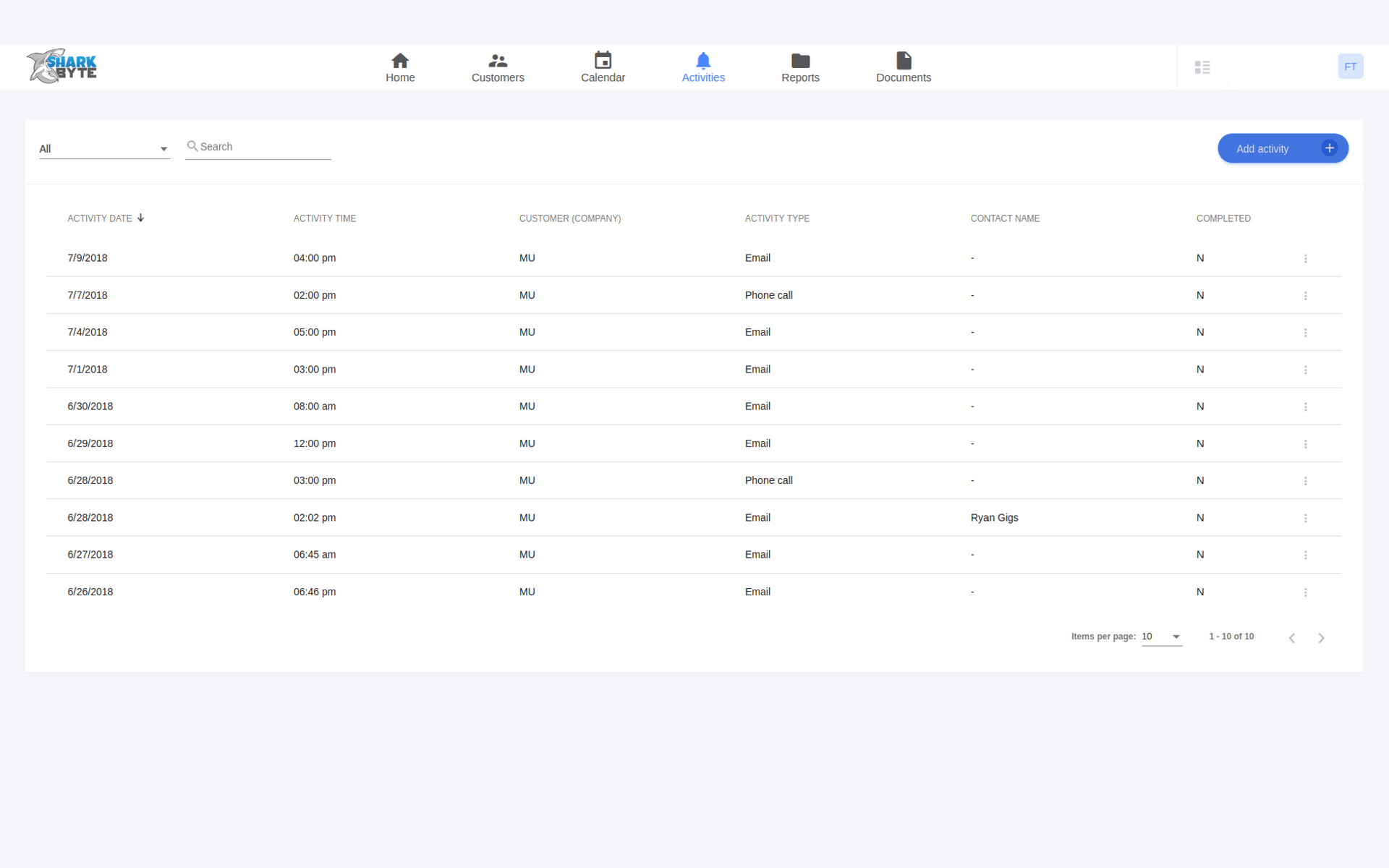Viewport: 1389px width, 868px height.
Task: Click plus icon on Add activity
Action: coord(1329,148)
